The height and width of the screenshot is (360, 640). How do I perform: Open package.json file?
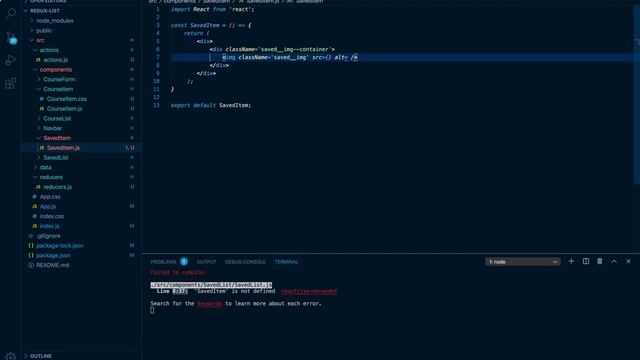point(53,256)
